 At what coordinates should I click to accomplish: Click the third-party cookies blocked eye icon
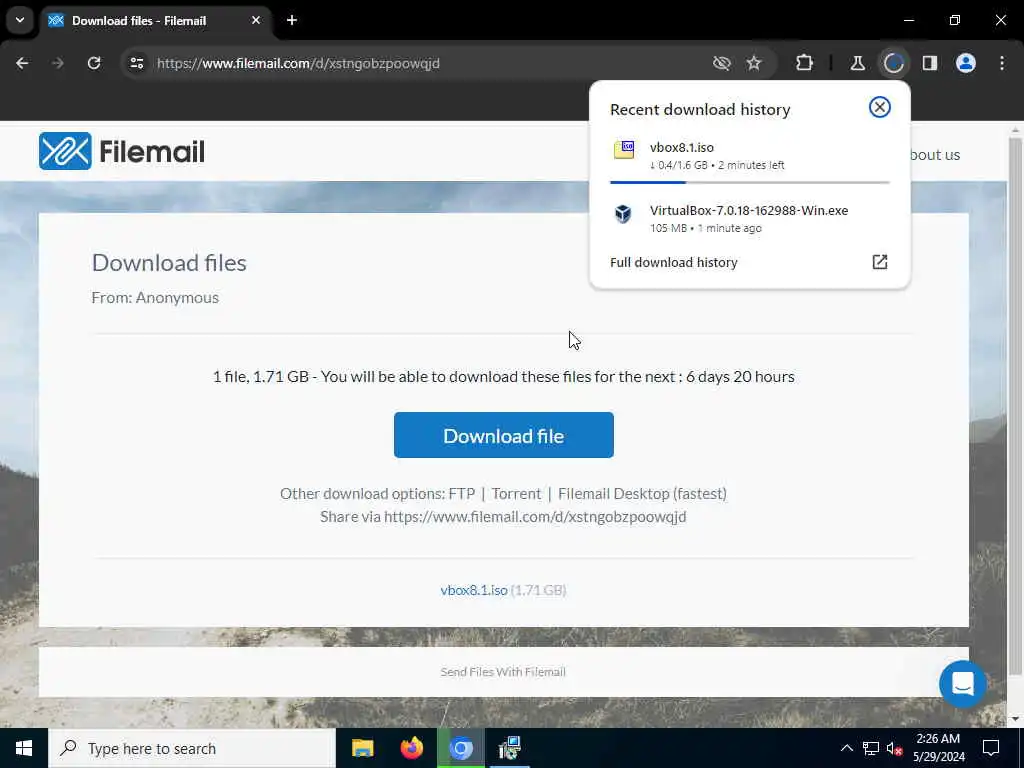(x=722, y=63)
